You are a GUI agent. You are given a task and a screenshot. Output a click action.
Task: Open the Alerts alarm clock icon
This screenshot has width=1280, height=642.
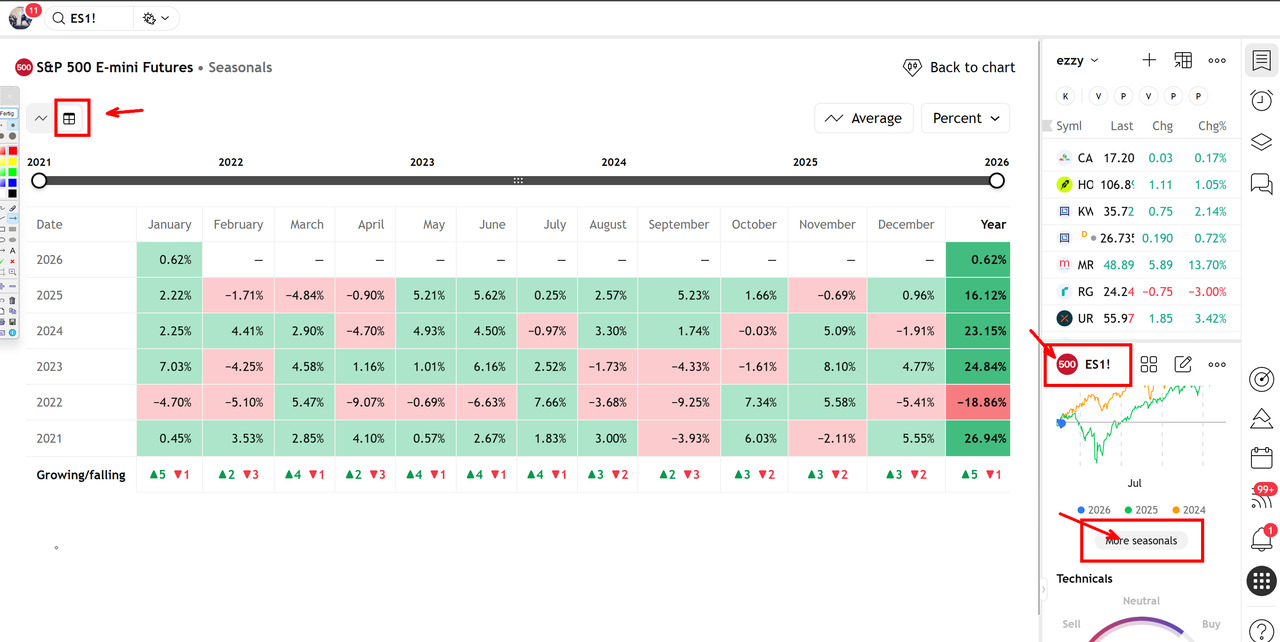1261,100
